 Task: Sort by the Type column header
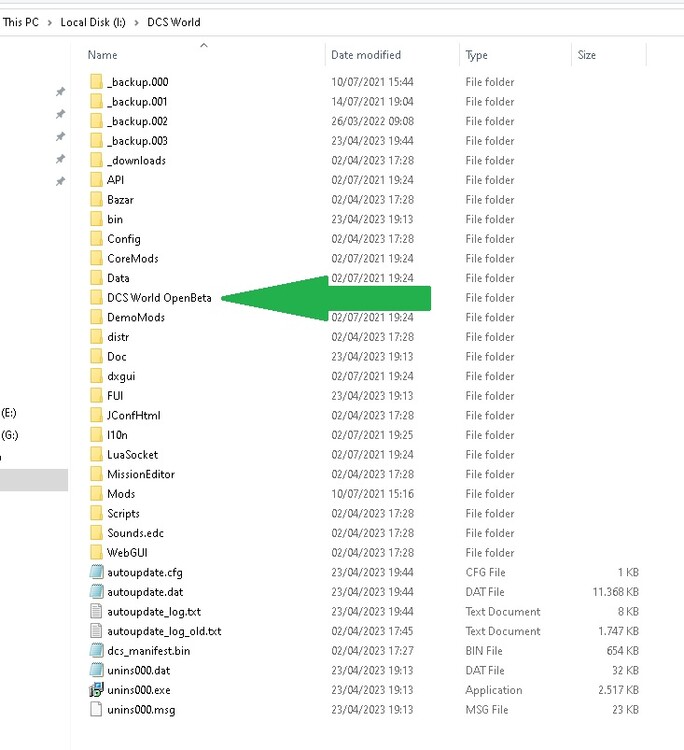476,55
